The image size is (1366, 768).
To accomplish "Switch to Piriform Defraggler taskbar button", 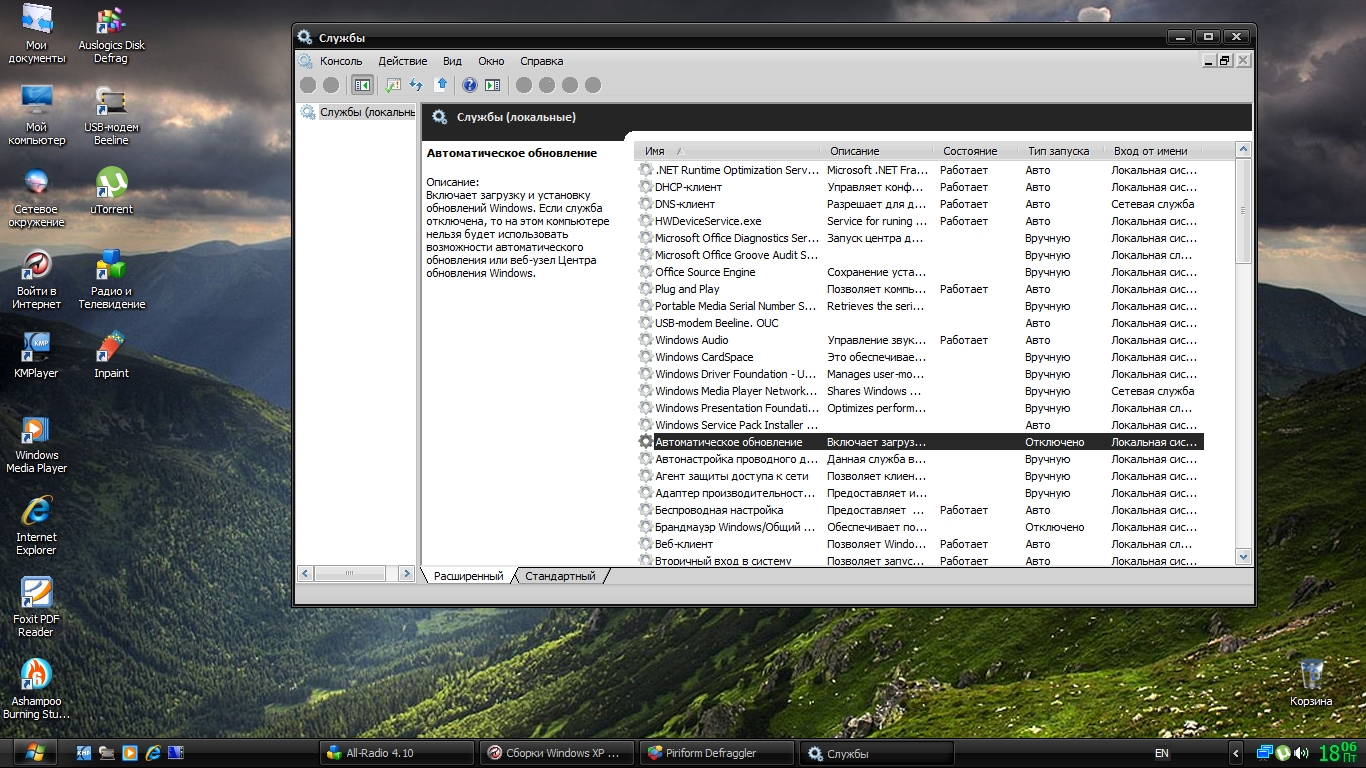I will click(717, 753).
